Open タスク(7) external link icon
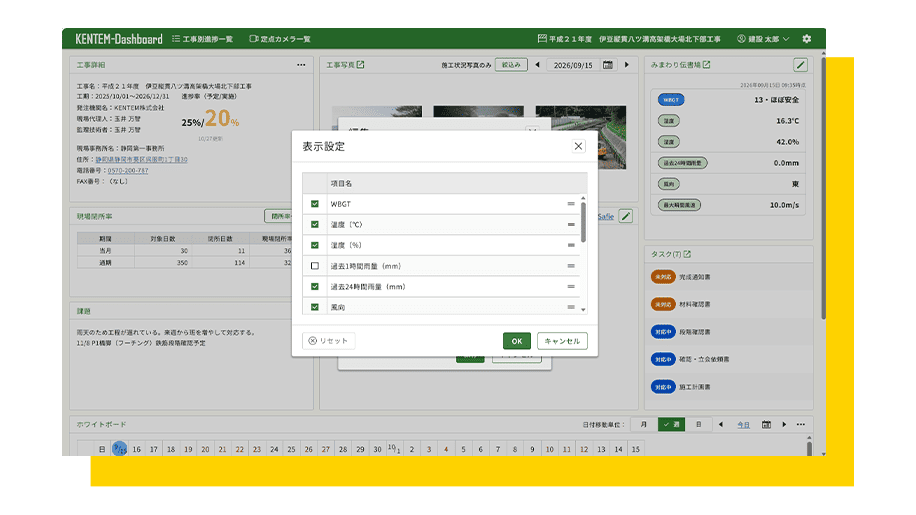916x515 pixels. [687, 254]
